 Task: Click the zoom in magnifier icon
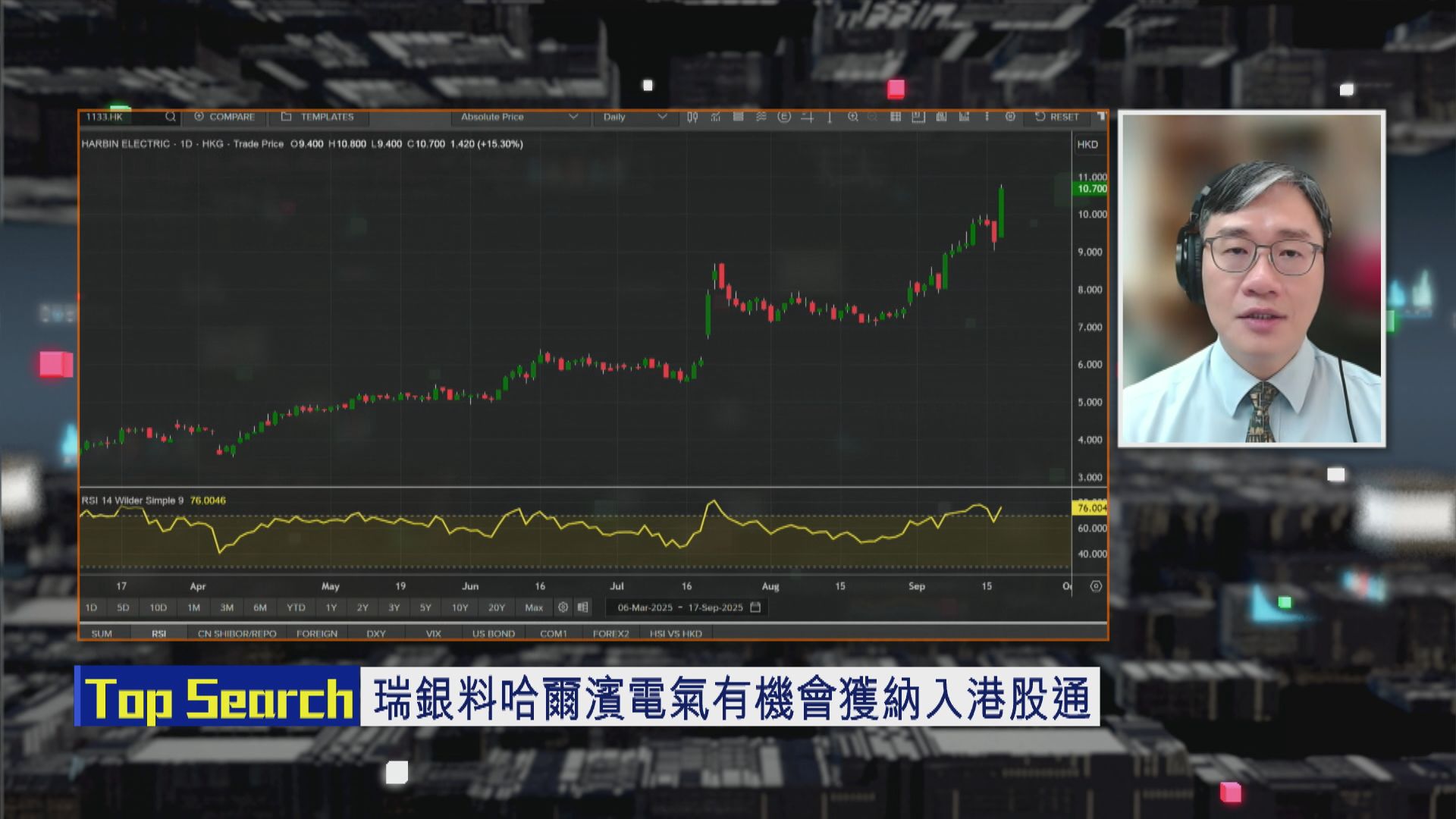pyautogui.click(x=852, y=118)
